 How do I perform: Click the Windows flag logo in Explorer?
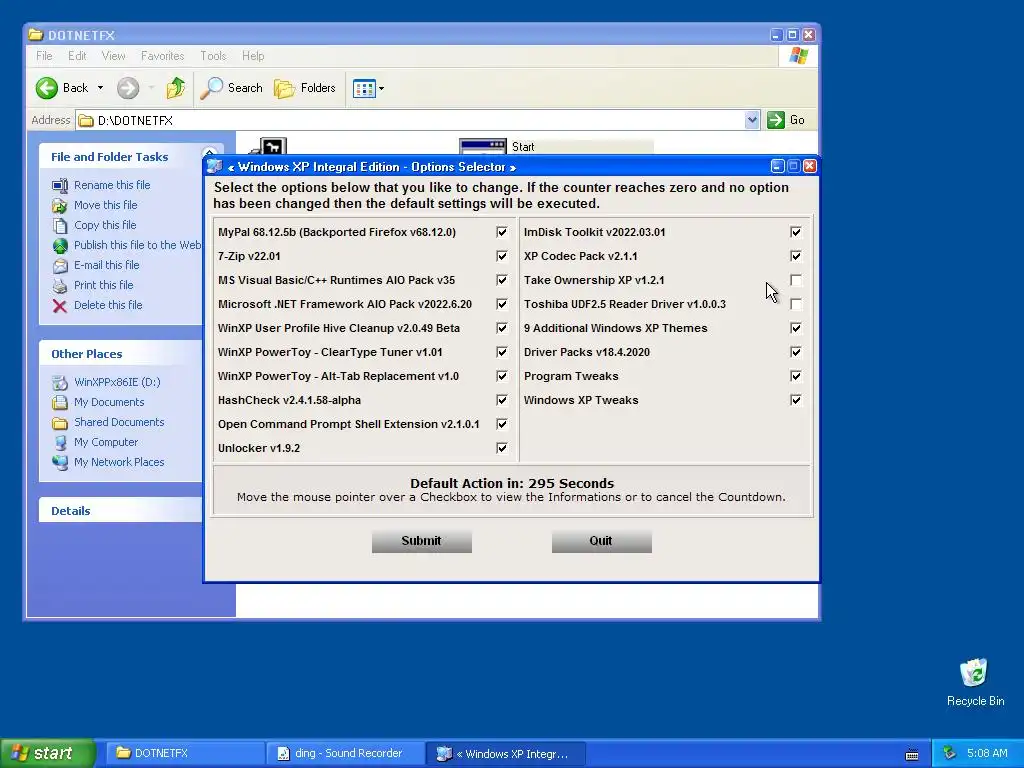click(798, 56)
